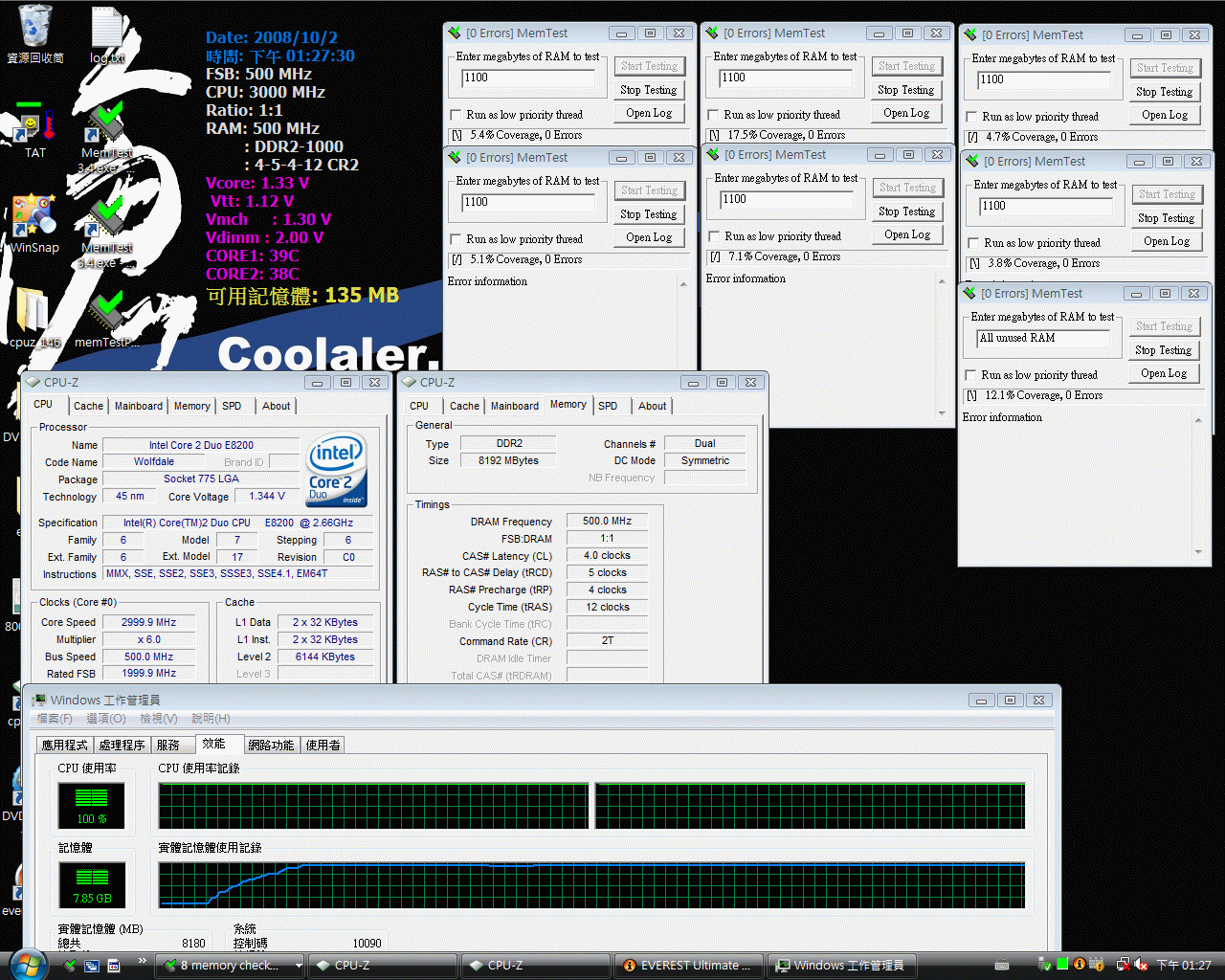Open the 檢視(V) menu in Task Manager
Viewport: 1225px width, 980px height.
[158, 719]
